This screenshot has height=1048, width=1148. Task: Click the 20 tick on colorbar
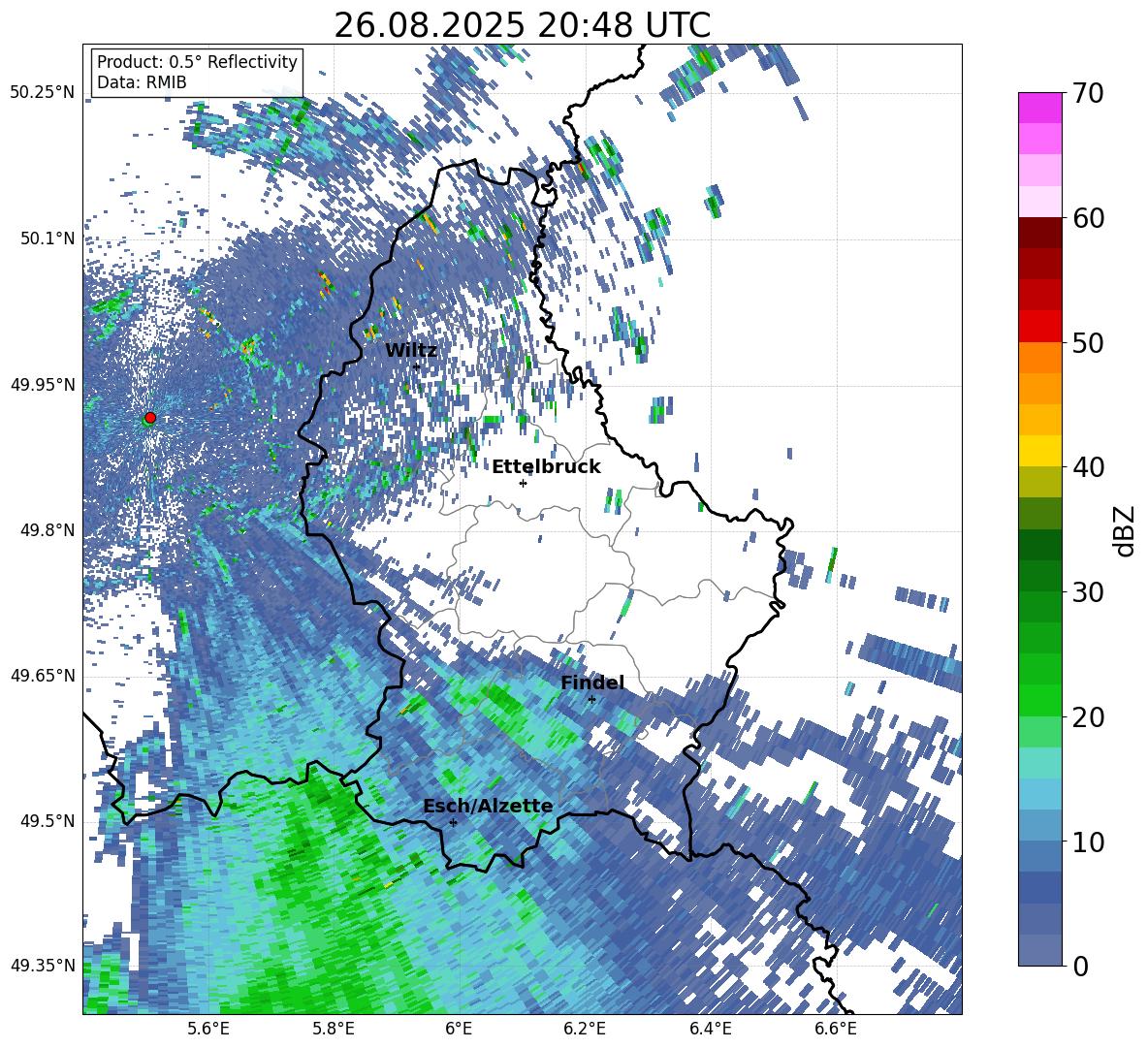(1088, 717)
